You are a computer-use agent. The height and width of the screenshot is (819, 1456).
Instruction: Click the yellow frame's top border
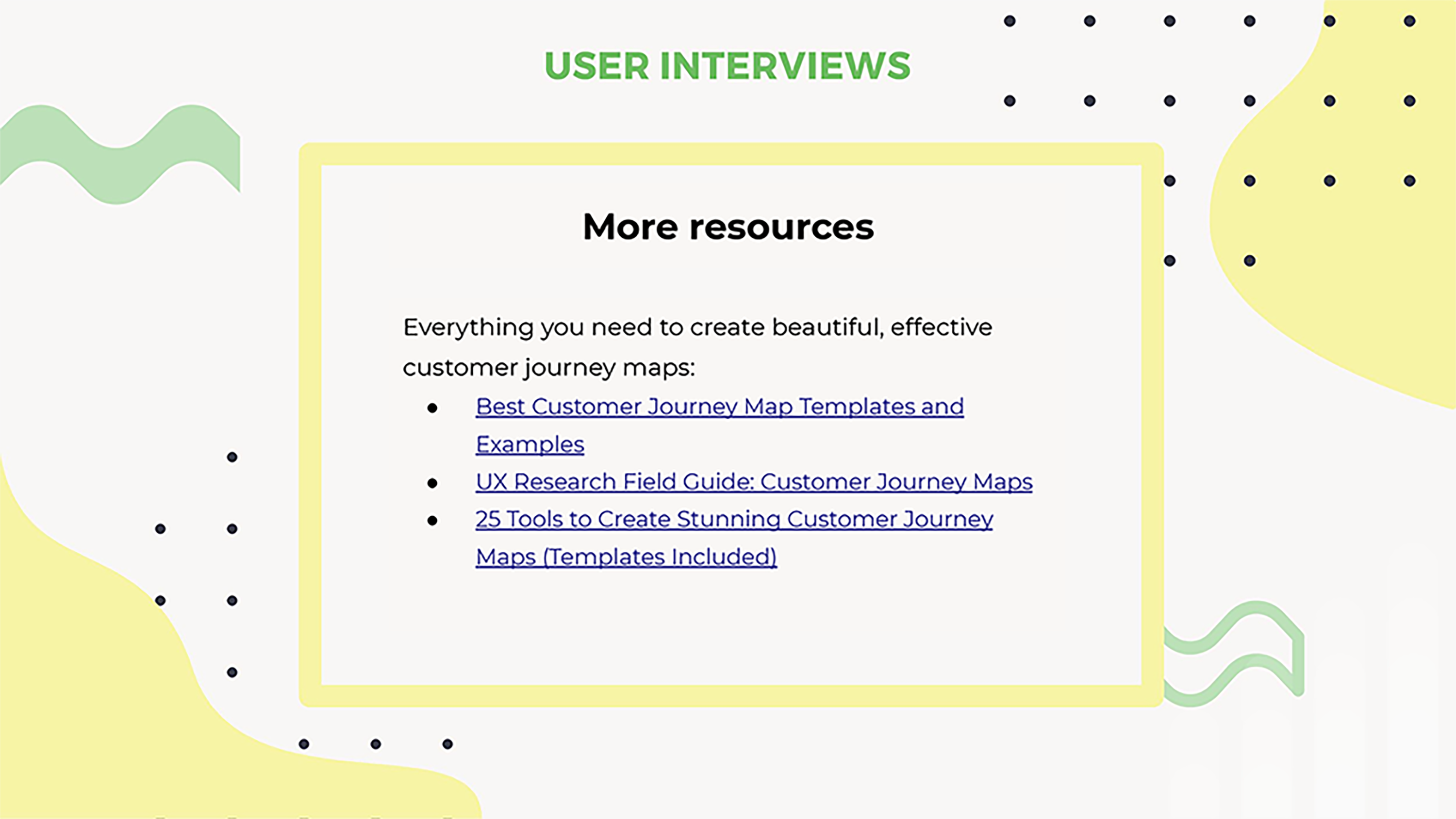coord(729,154)
